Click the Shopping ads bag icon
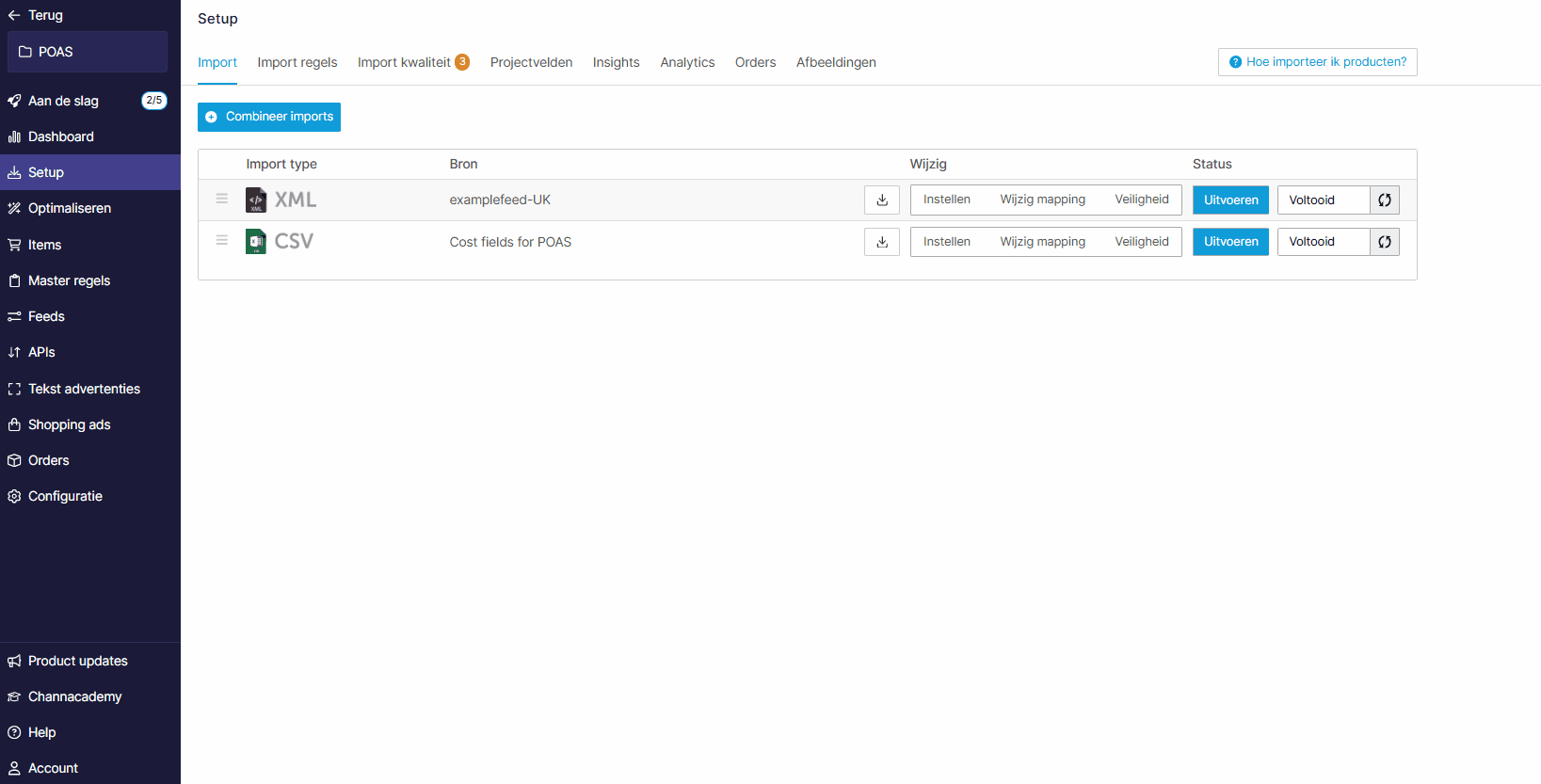 point(14,424)
